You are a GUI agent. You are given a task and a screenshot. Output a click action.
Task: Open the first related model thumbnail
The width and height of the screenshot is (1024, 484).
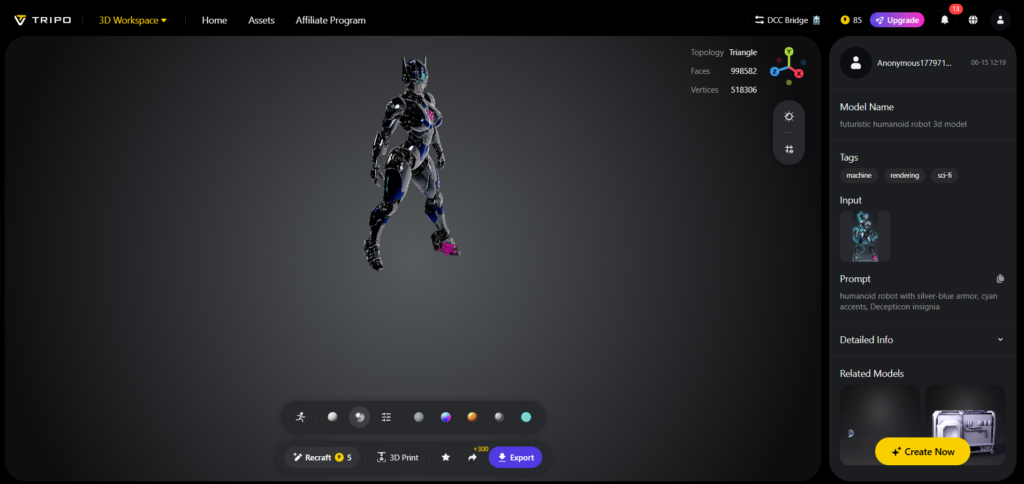[x=880, y=425]
